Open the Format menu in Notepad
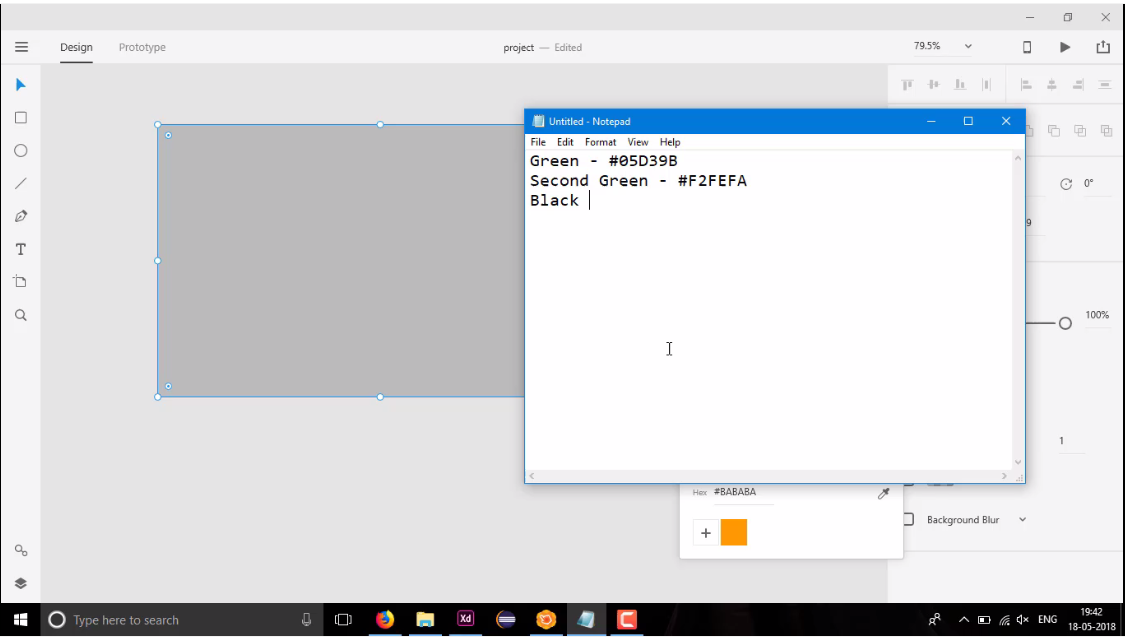 (x=600, y=142)
